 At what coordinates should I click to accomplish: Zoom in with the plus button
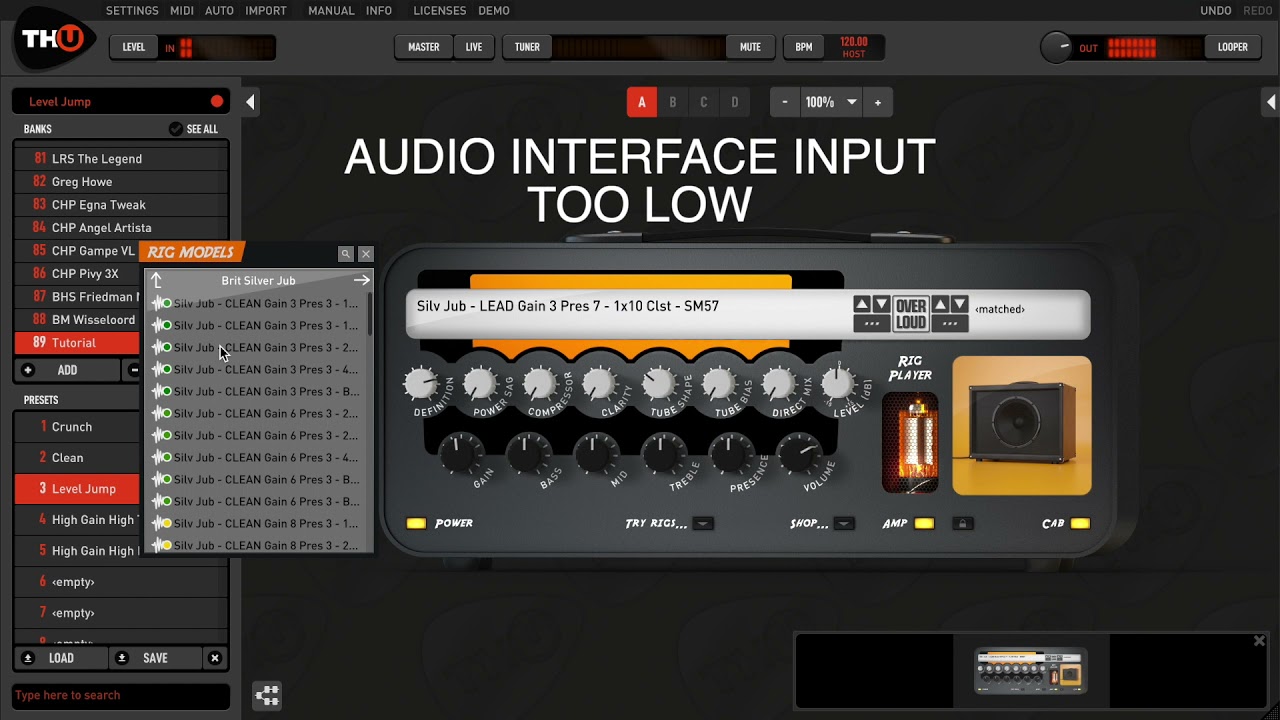[x=878, y=102]
